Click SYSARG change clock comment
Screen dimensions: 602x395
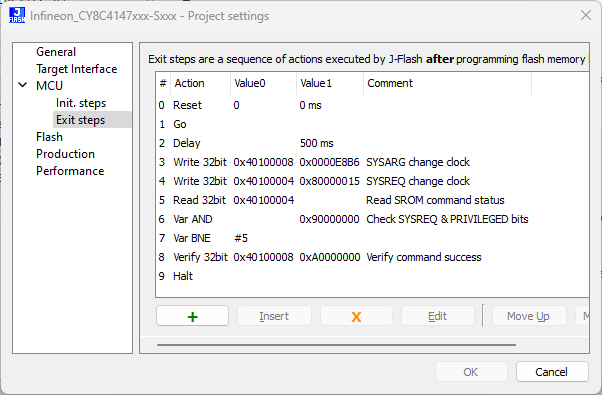click(x=418, y=162)
